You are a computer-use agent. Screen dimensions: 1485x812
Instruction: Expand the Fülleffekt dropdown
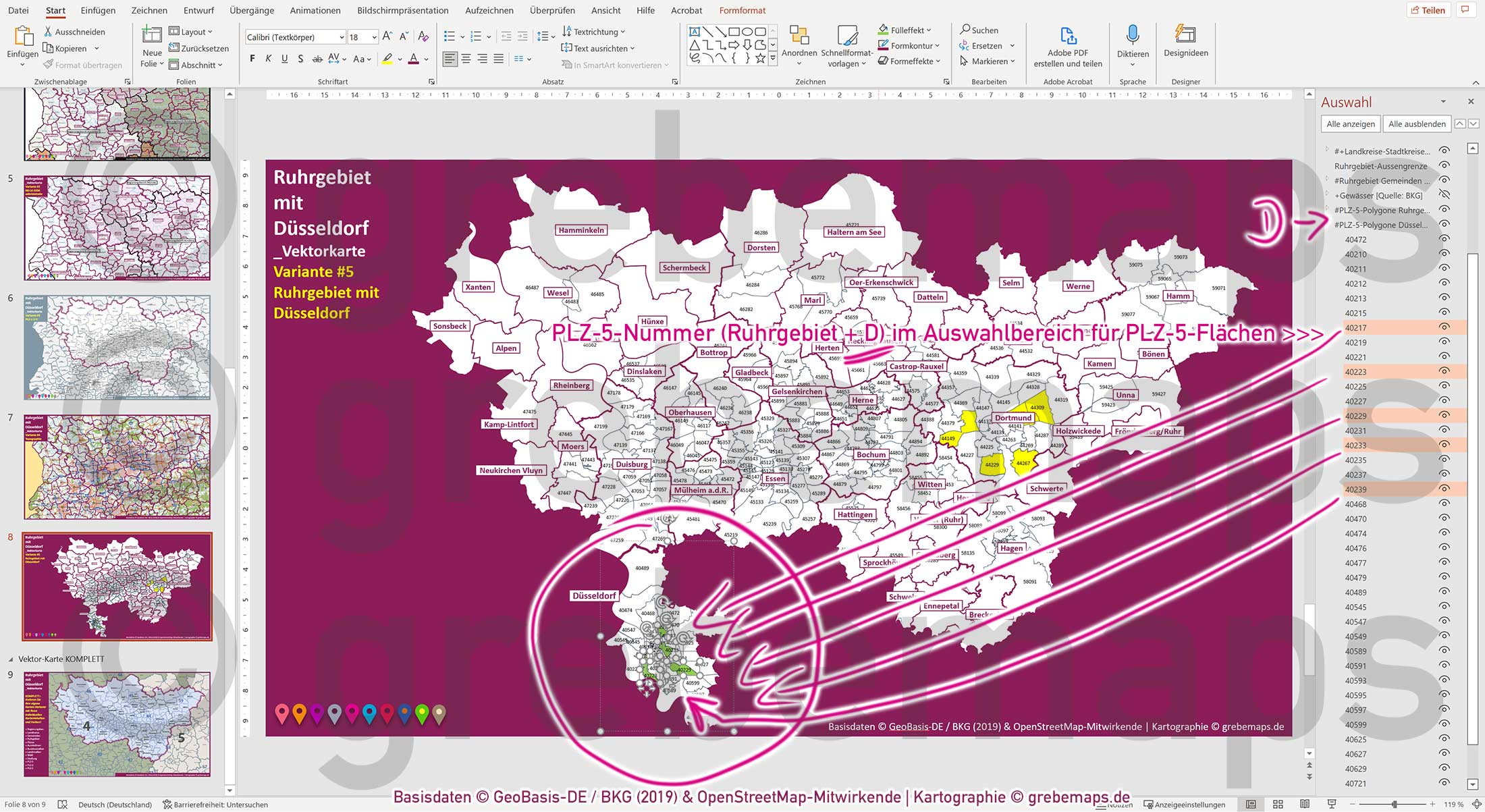tap(929, 30)
